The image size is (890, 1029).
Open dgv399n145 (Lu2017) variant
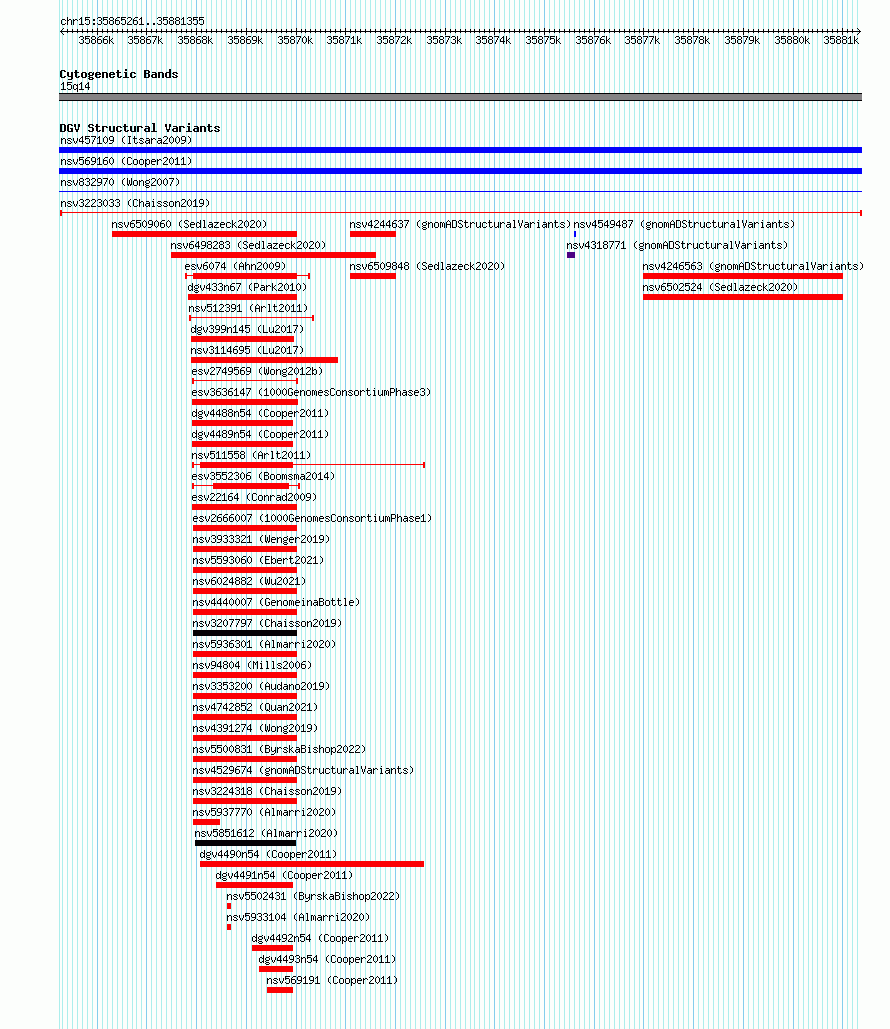pyautogui.click(x=247, y=329)
